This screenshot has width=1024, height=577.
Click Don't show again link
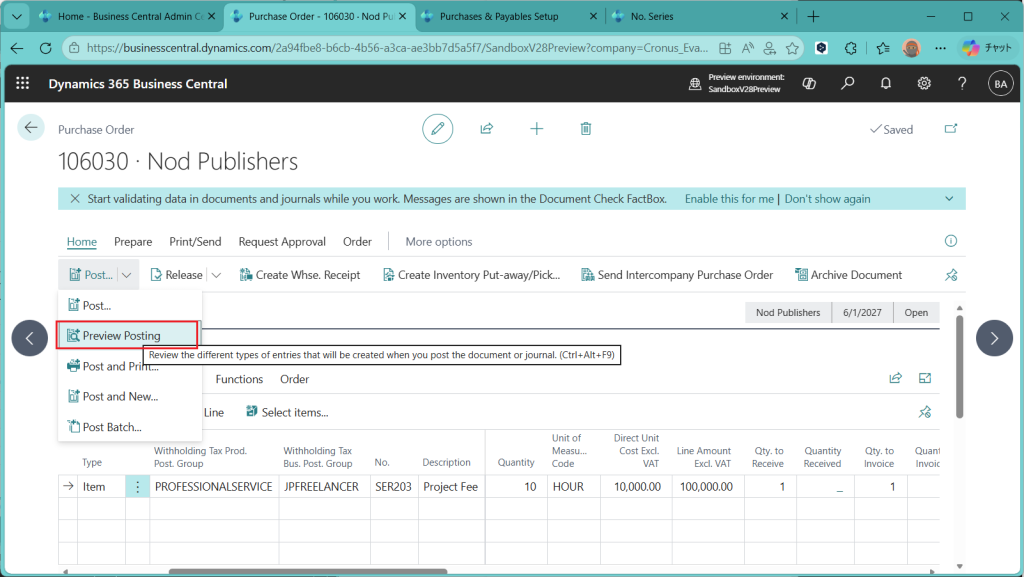point(827,199)
